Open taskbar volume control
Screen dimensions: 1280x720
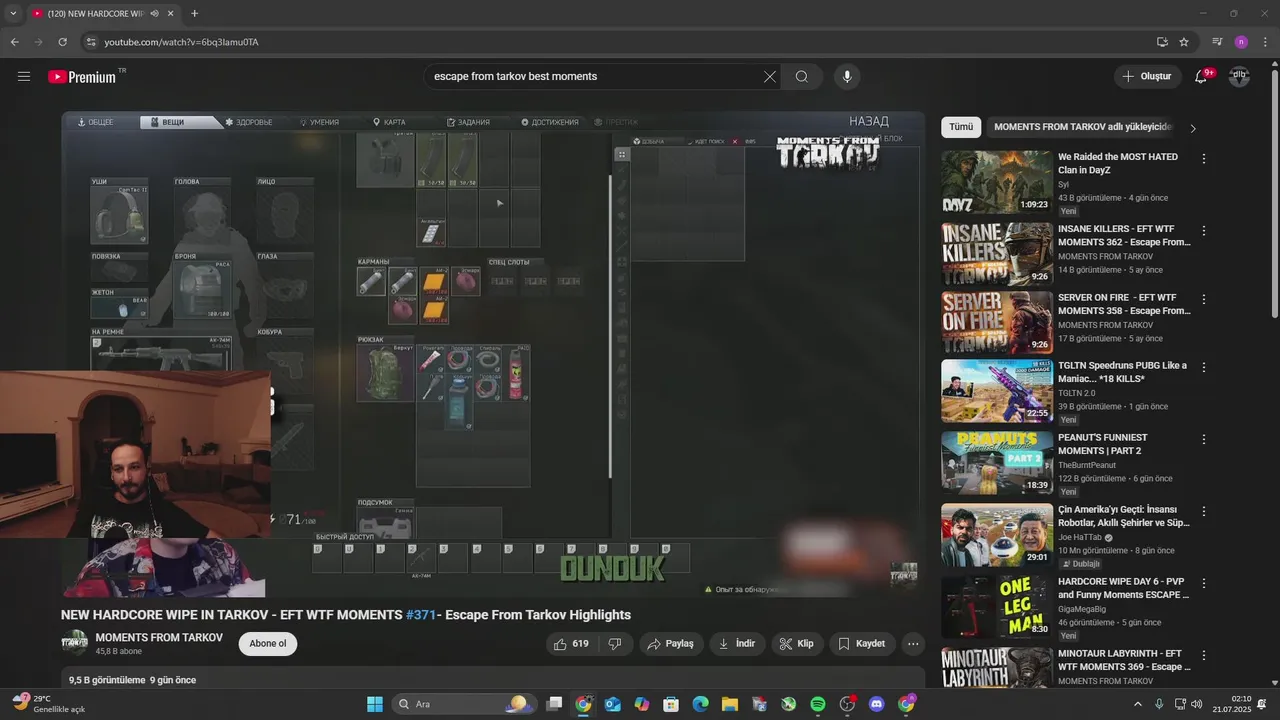[1197, 704]
